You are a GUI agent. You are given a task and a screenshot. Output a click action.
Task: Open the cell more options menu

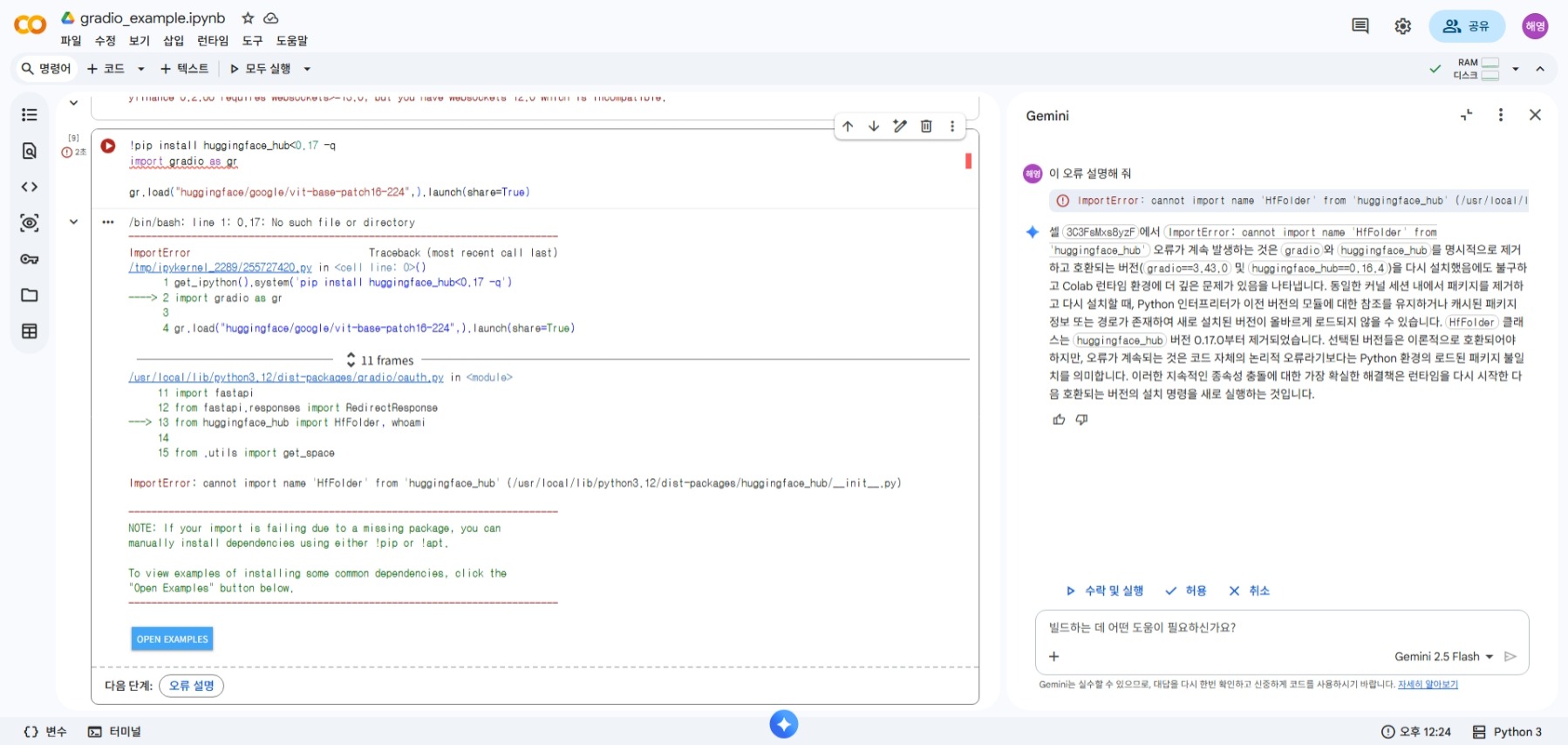[x=952, y=126]
